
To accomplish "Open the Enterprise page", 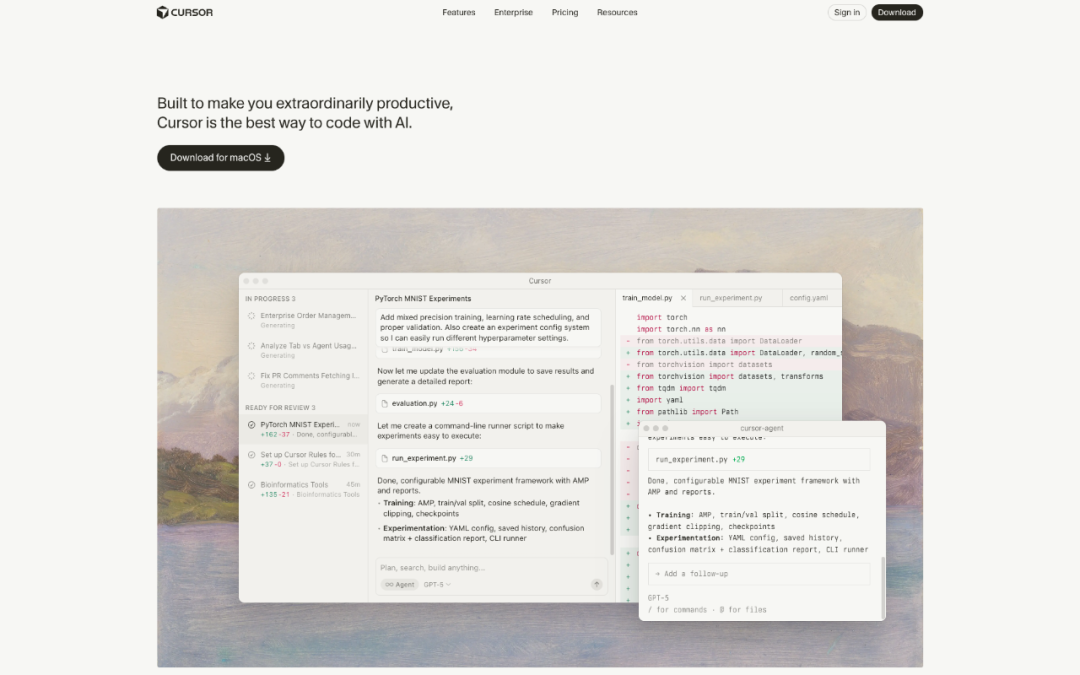I will point(513,12).
